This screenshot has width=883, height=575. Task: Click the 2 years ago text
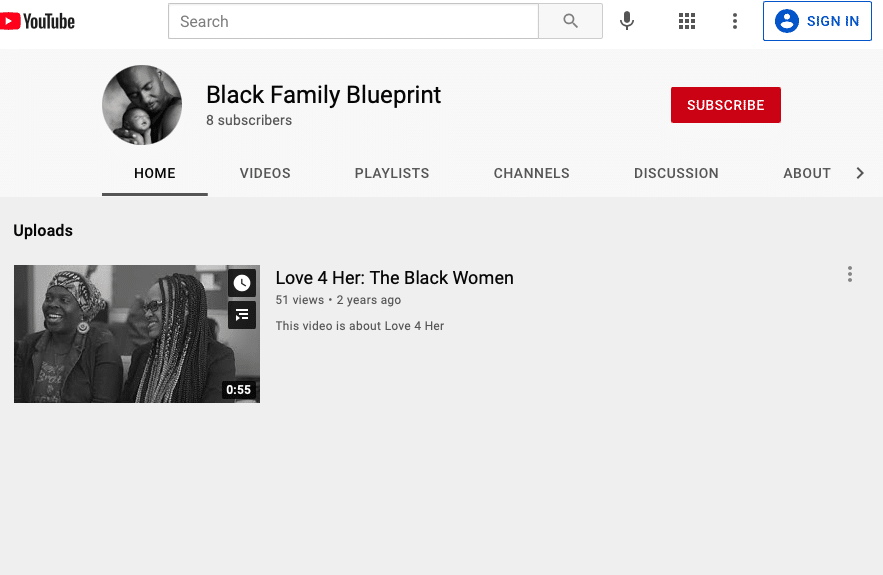[369, 300]
